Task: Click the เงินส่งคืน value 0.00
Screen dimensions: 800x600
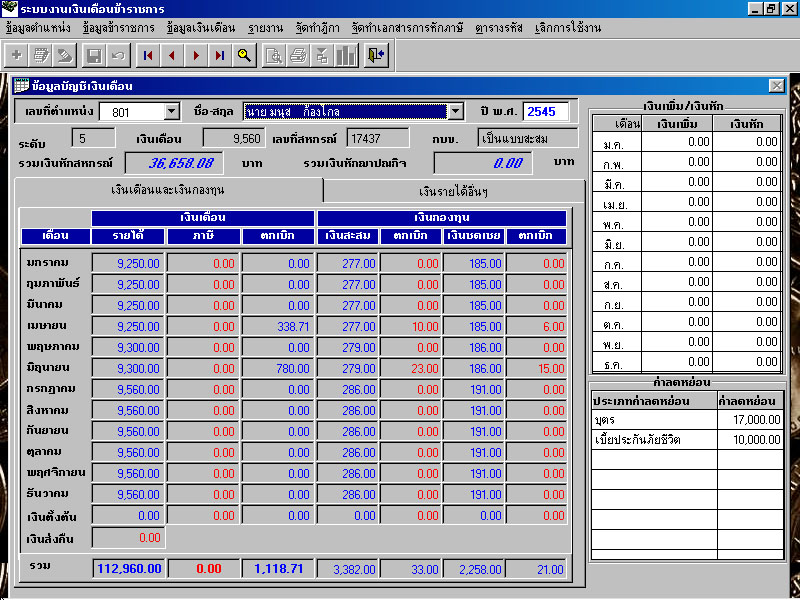Action: coord(128,538)
